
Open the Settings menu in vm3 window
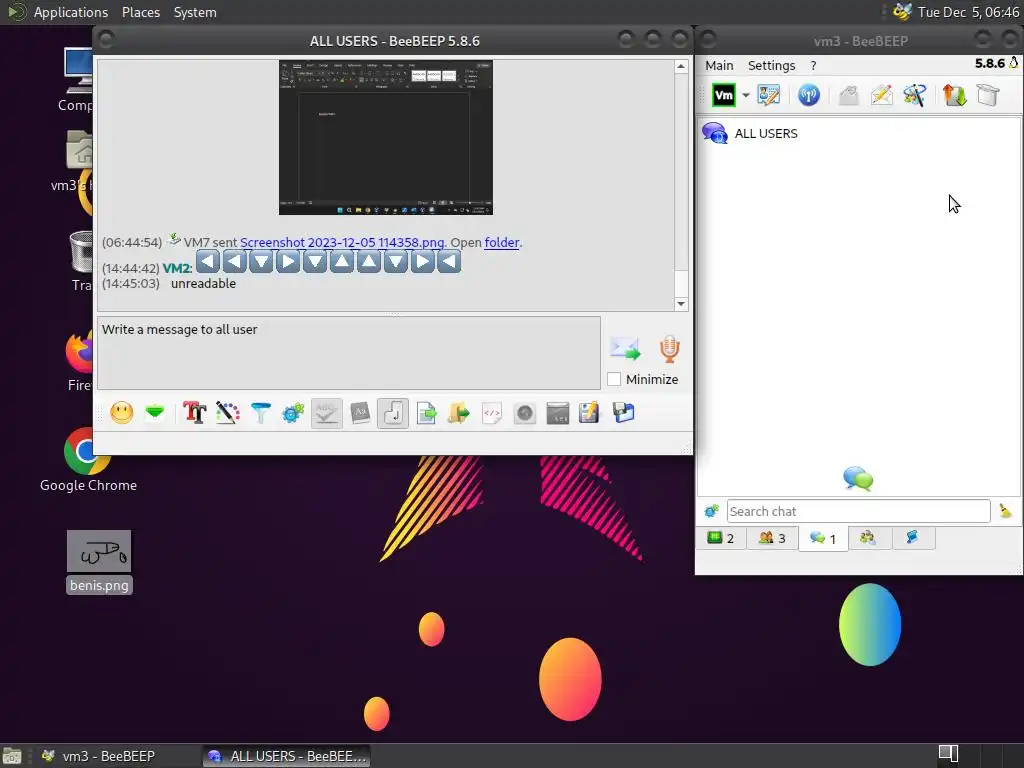click(x=771, y=65)
